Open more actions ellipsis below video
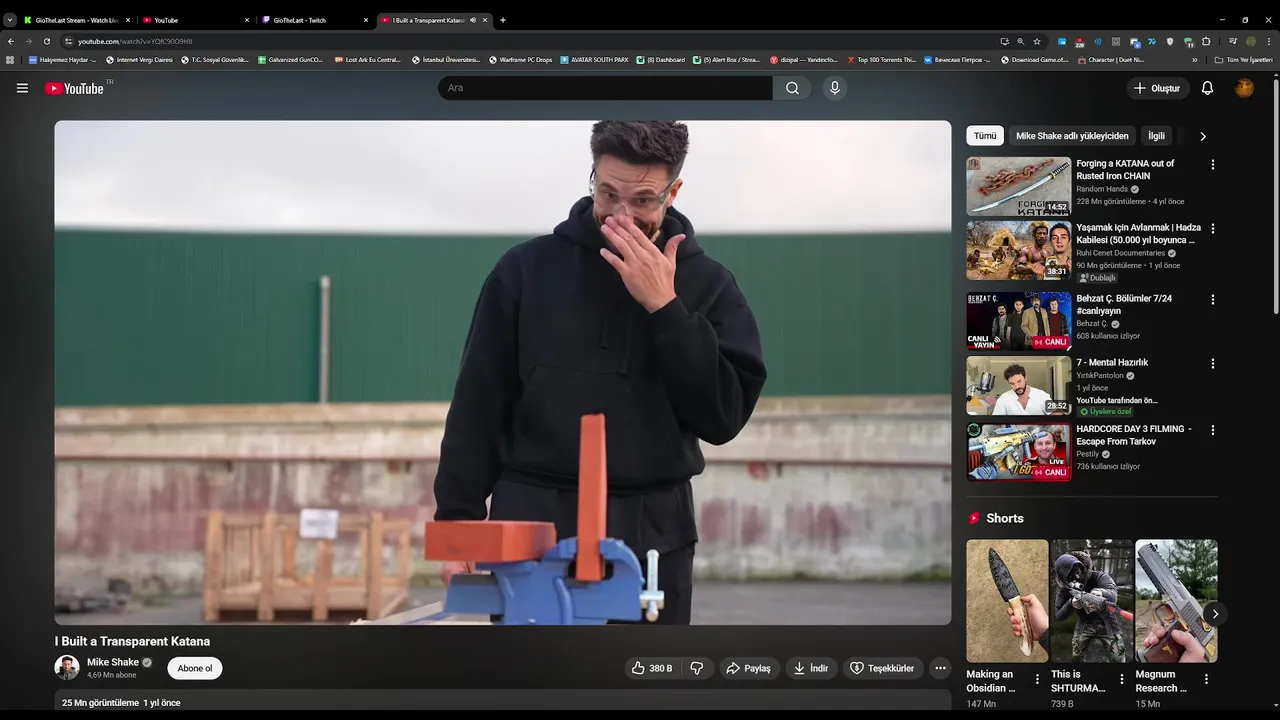The width and height of the screenshot is (1280, 720). [940, 668]
